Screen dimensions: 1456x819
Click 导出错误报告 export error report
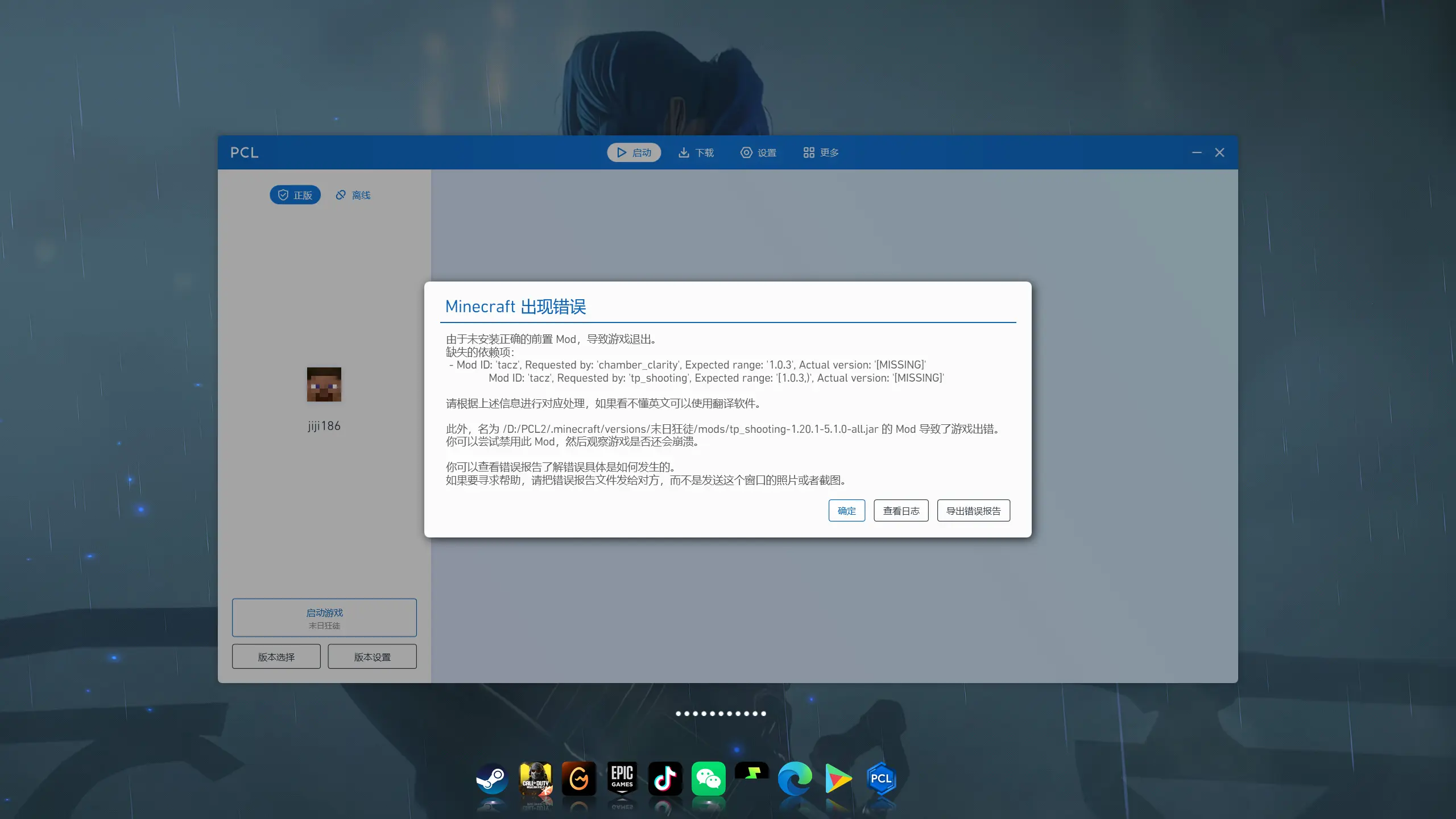[973, 511]
